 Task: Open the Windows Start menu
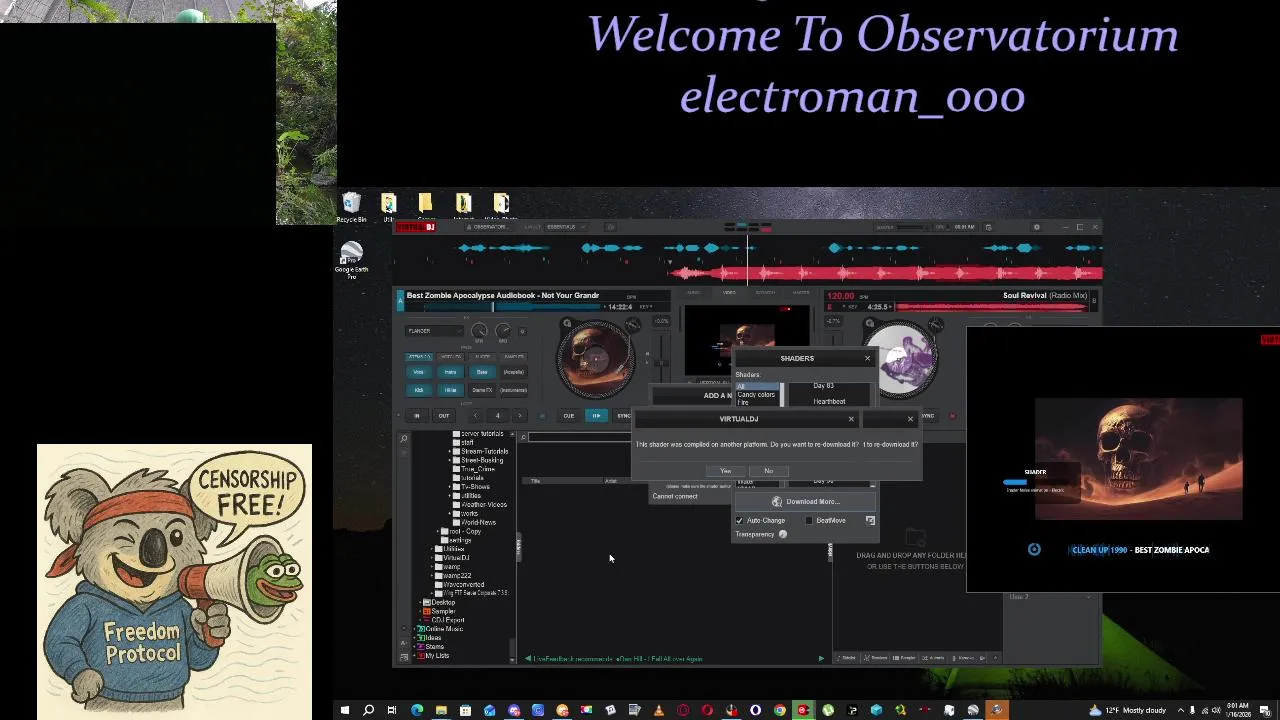(x=344, y=711)
